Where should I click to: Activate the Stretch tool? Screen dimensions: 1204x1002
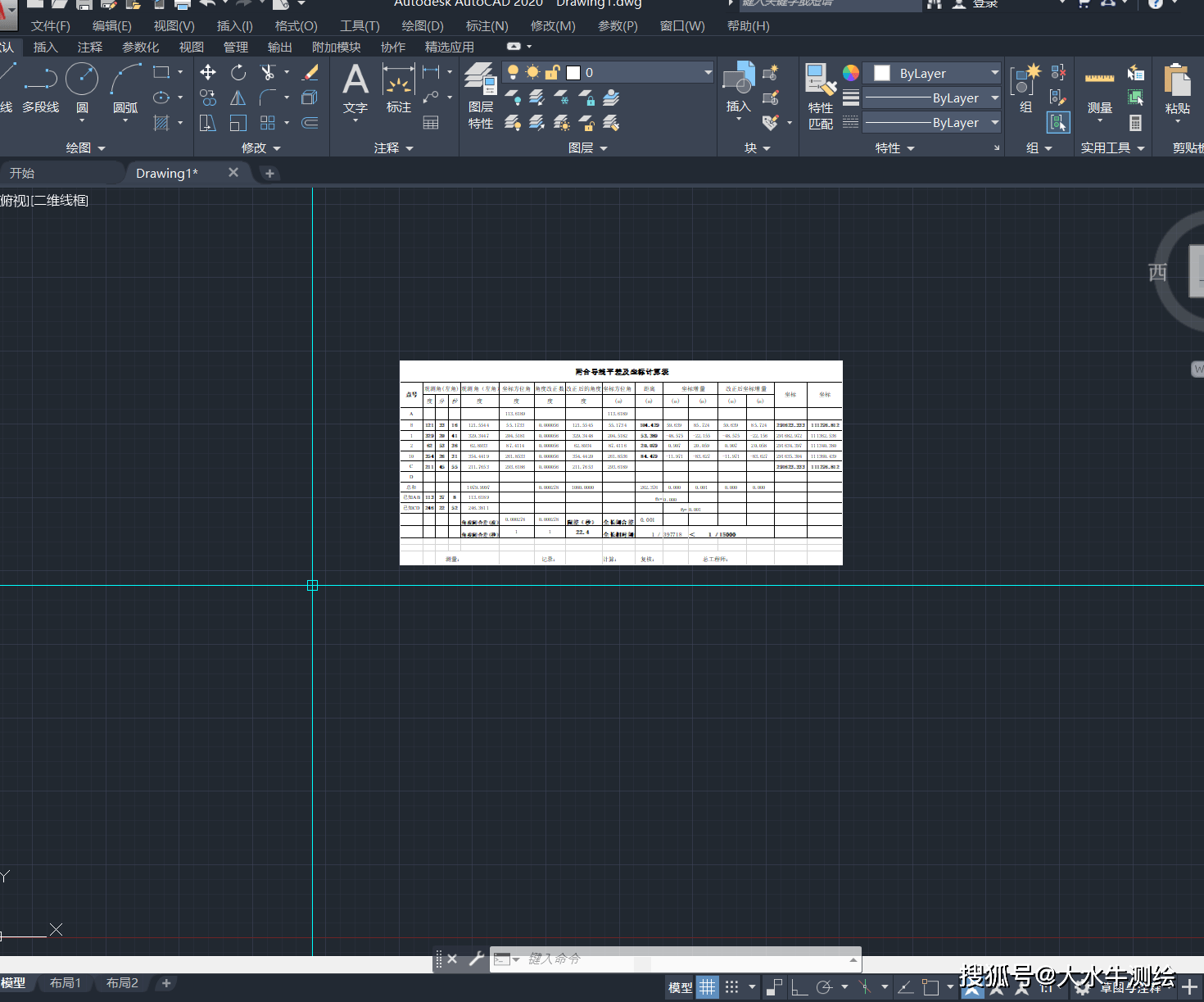click(208, 123)
